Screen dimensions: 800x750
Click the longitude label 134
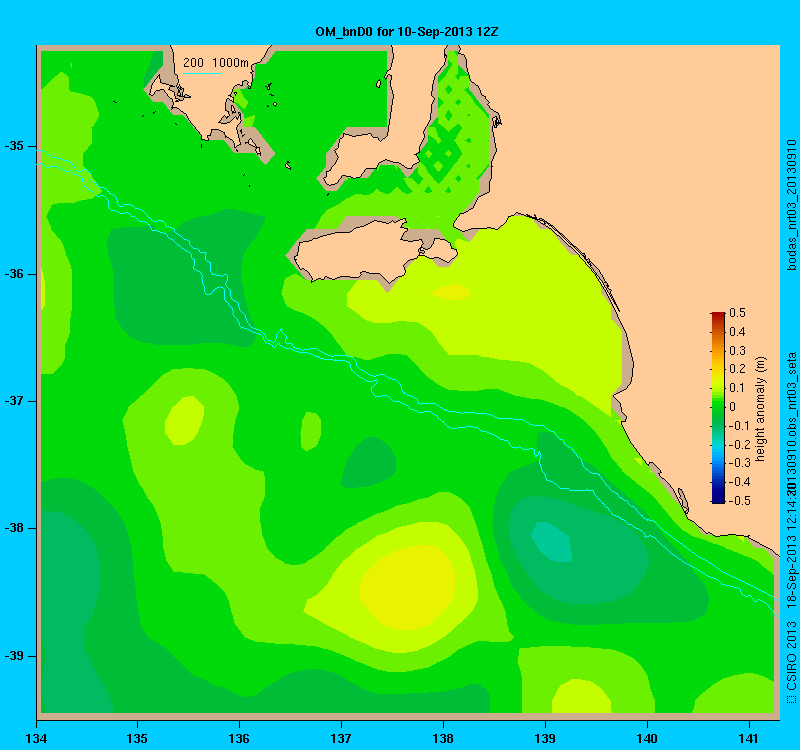36,739
